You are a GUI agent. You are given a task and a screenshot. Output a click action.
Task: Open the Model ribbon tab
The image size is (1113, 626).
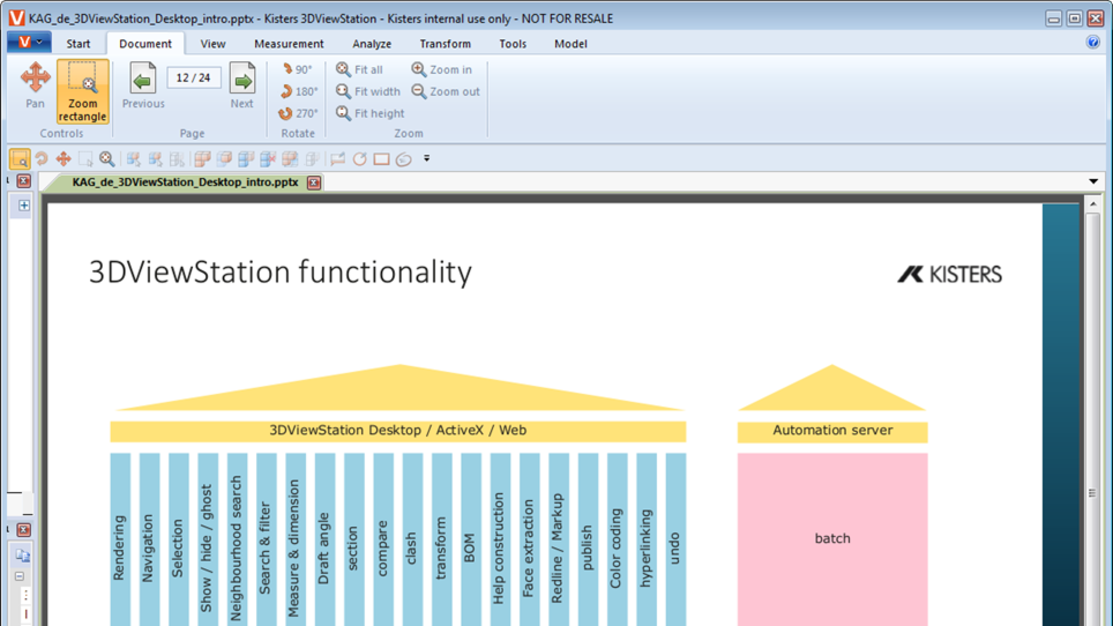click(571, 43)
